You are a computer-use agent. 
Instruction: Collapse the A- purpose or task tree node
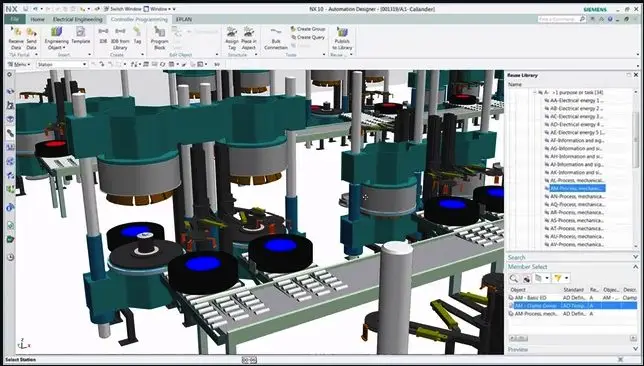point(535,92)
